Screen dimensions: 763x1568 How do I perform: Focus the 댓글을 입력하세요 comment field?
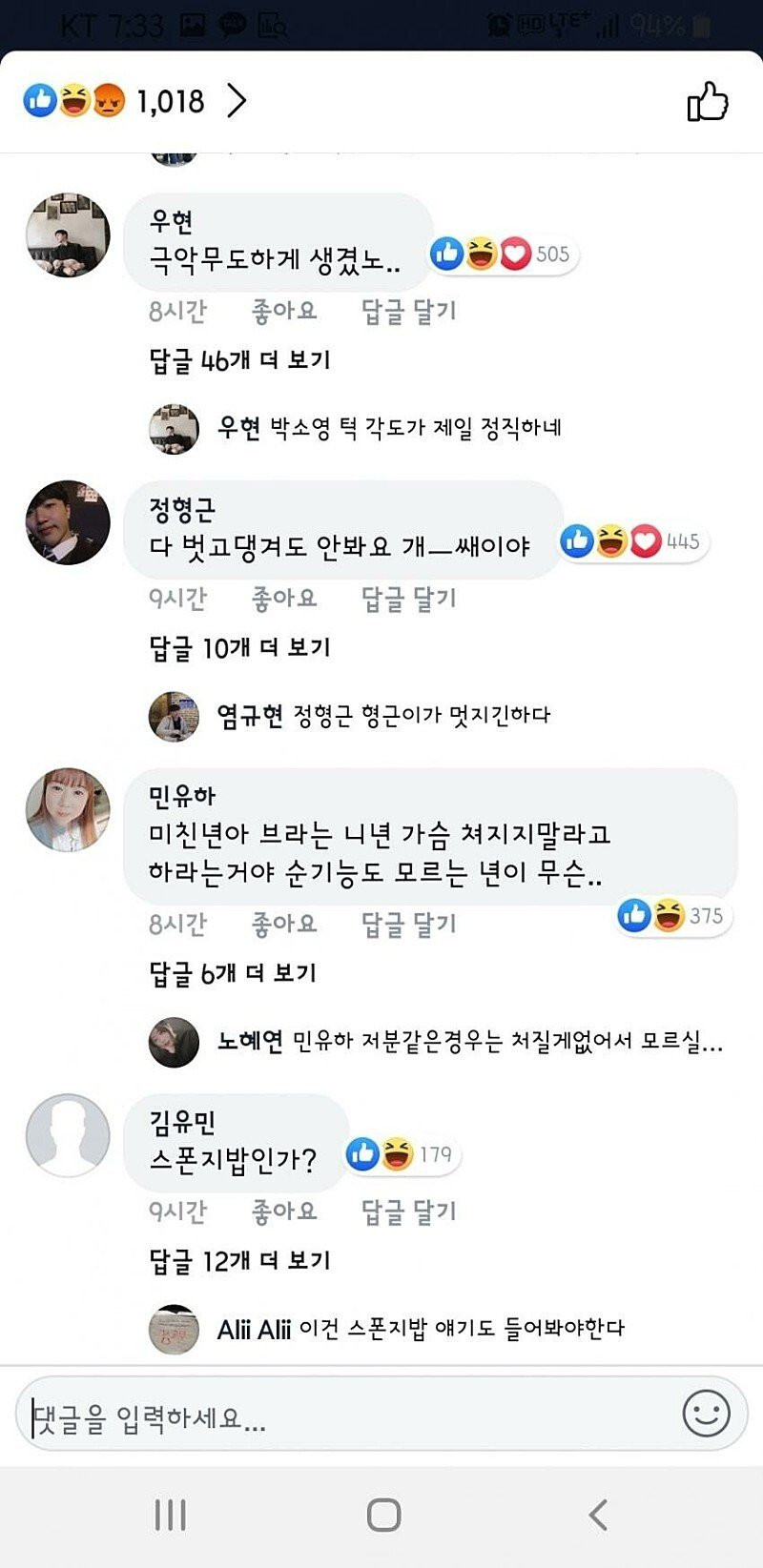pos(343,1417)
